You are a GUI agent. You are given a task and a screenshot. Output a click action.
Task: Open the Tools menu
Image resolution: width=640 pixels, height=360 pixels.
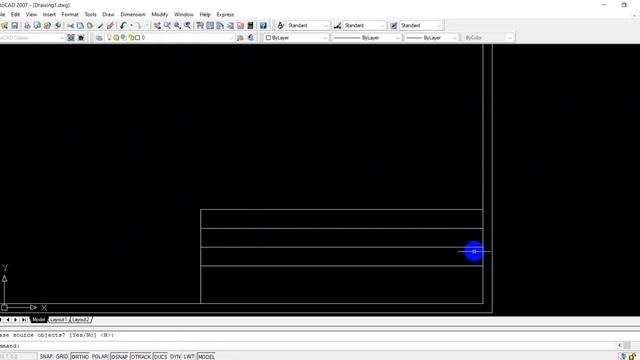tap(91, 14)
